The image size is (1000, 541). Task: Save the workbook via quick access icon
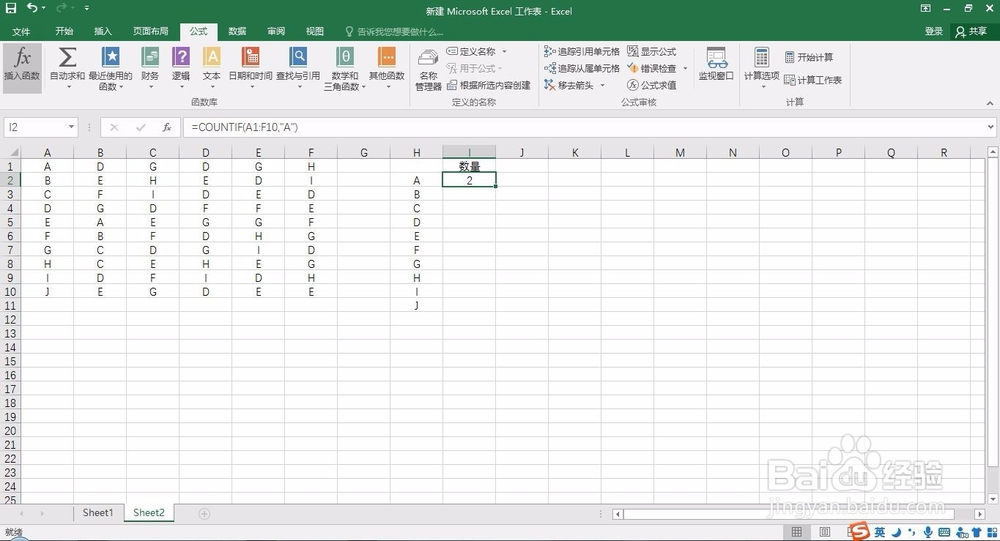click(11, 8)
